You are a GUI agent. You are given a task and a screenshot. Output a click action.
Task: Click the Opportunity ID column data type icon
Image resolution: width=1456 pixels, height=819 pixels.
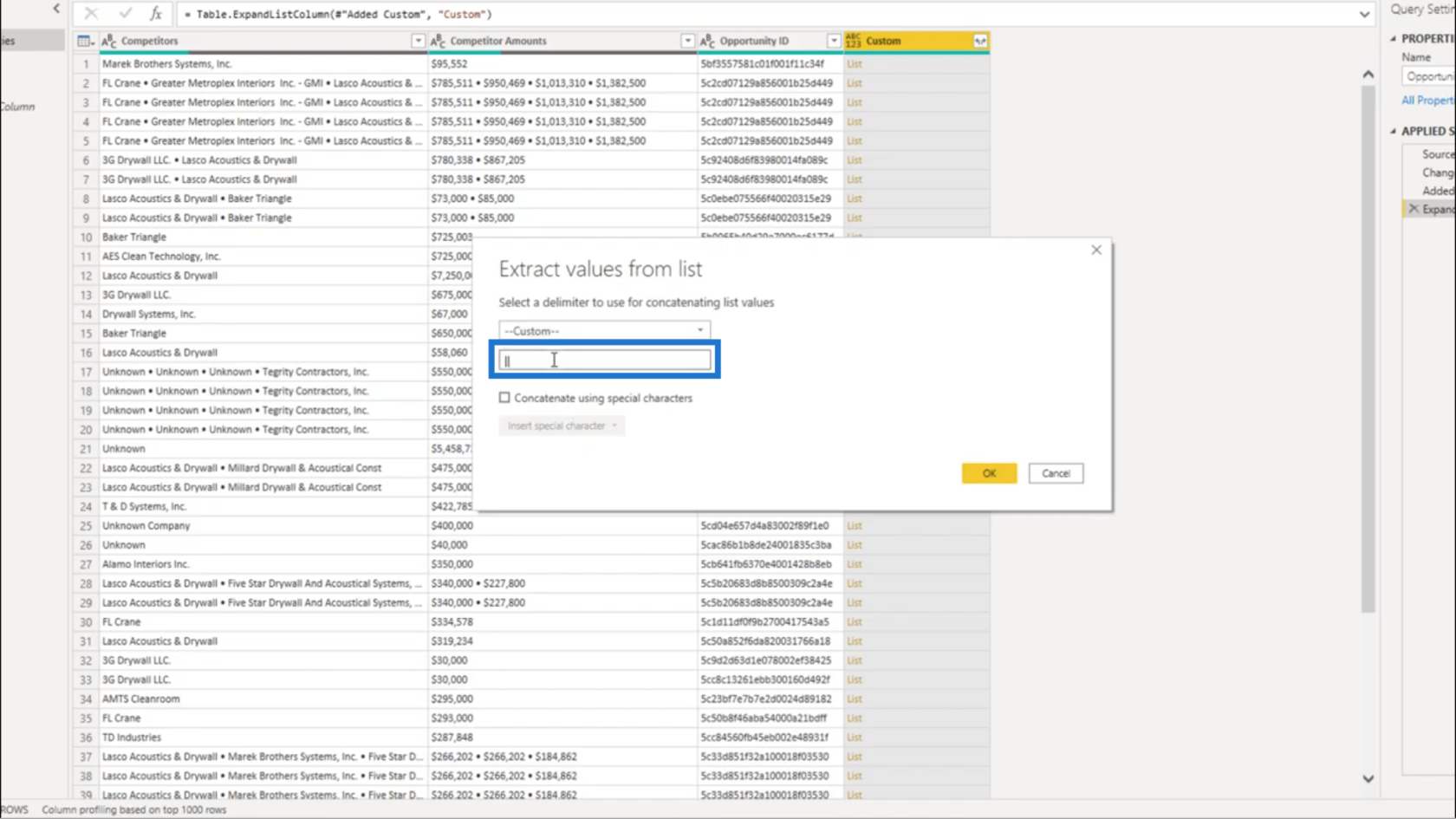coord(707,41)
